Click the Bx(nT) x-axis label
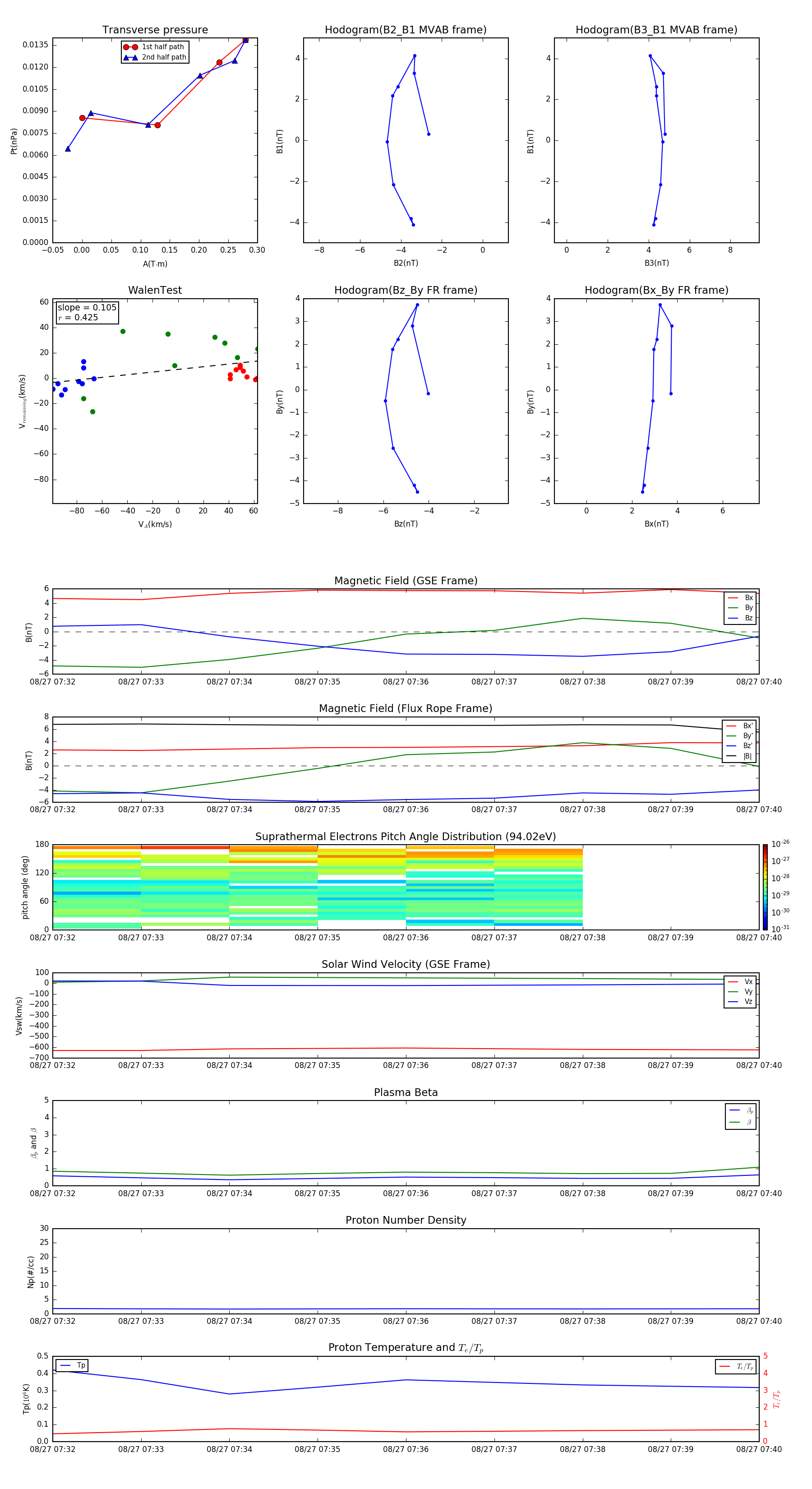This screenshot has width=812, height=1489. pyautogui.click(x=656, y=524)
